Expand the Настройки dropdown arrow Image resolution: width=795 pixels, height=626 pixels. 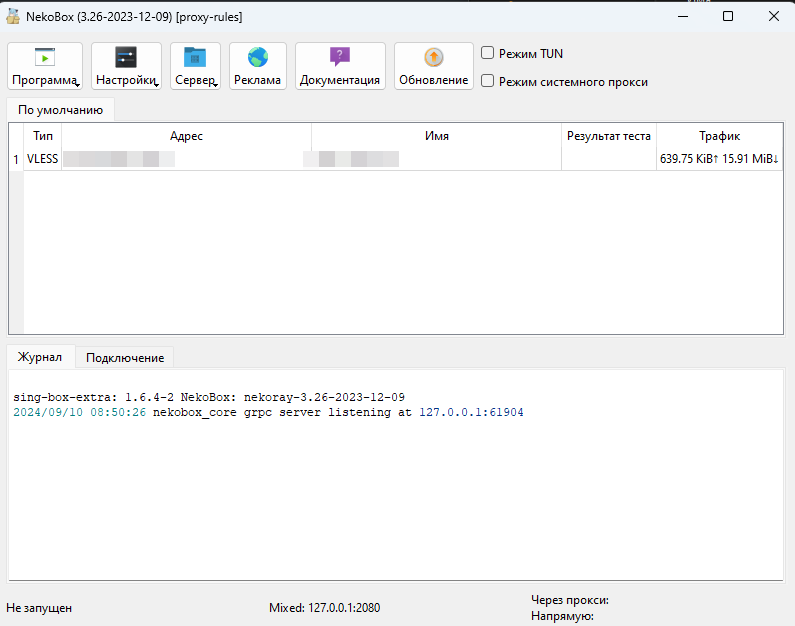pos(156,85)
